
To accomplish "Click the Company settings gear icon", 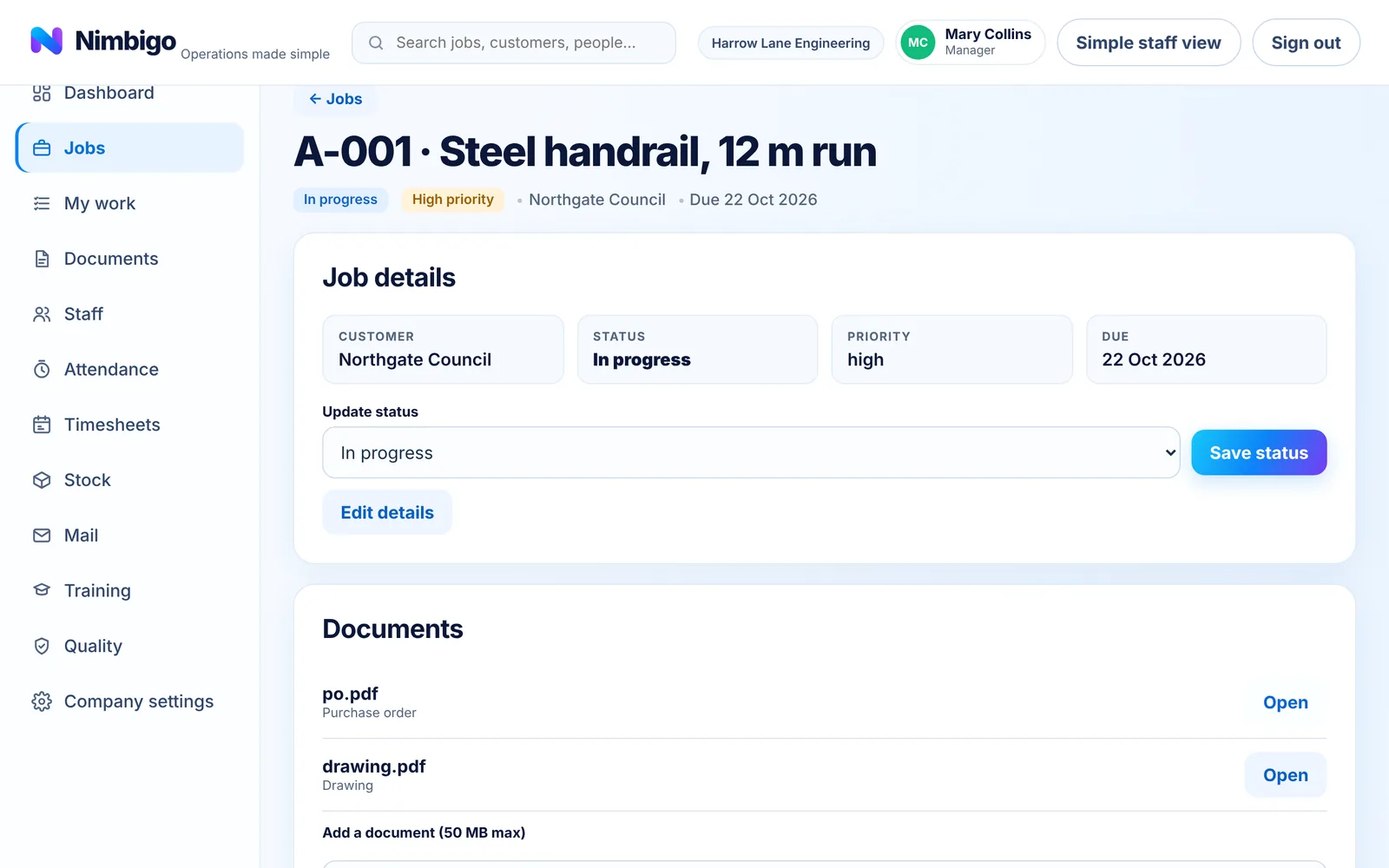I will pos(42,701).
